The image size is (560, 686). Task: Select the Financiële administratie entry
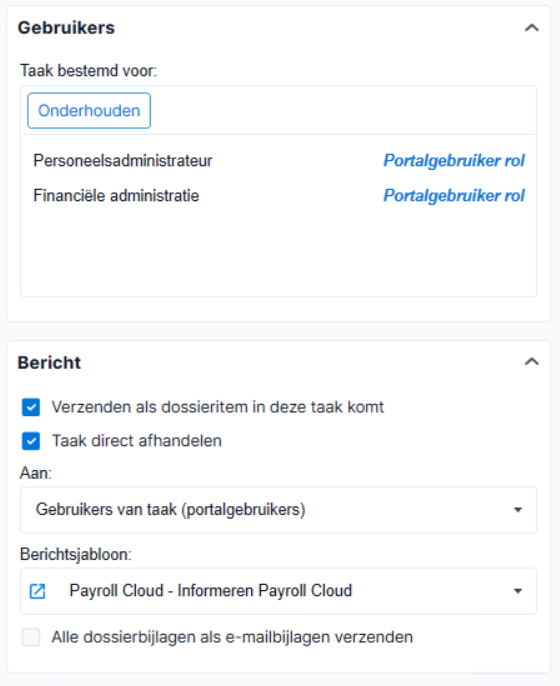click(x=116, y=196)
